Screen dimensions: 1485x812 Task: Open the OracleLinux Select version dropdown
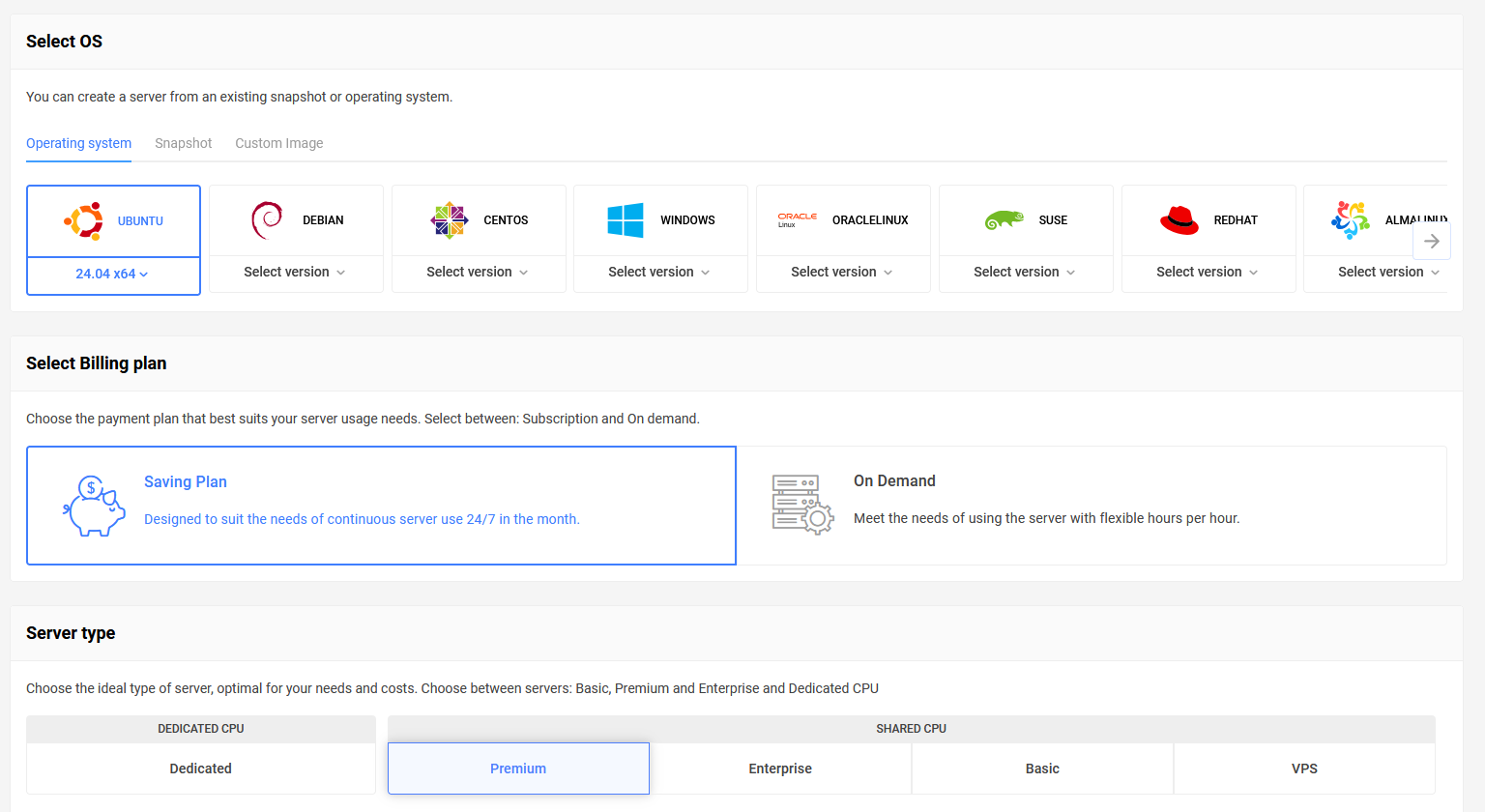click(x=843, y=273)
